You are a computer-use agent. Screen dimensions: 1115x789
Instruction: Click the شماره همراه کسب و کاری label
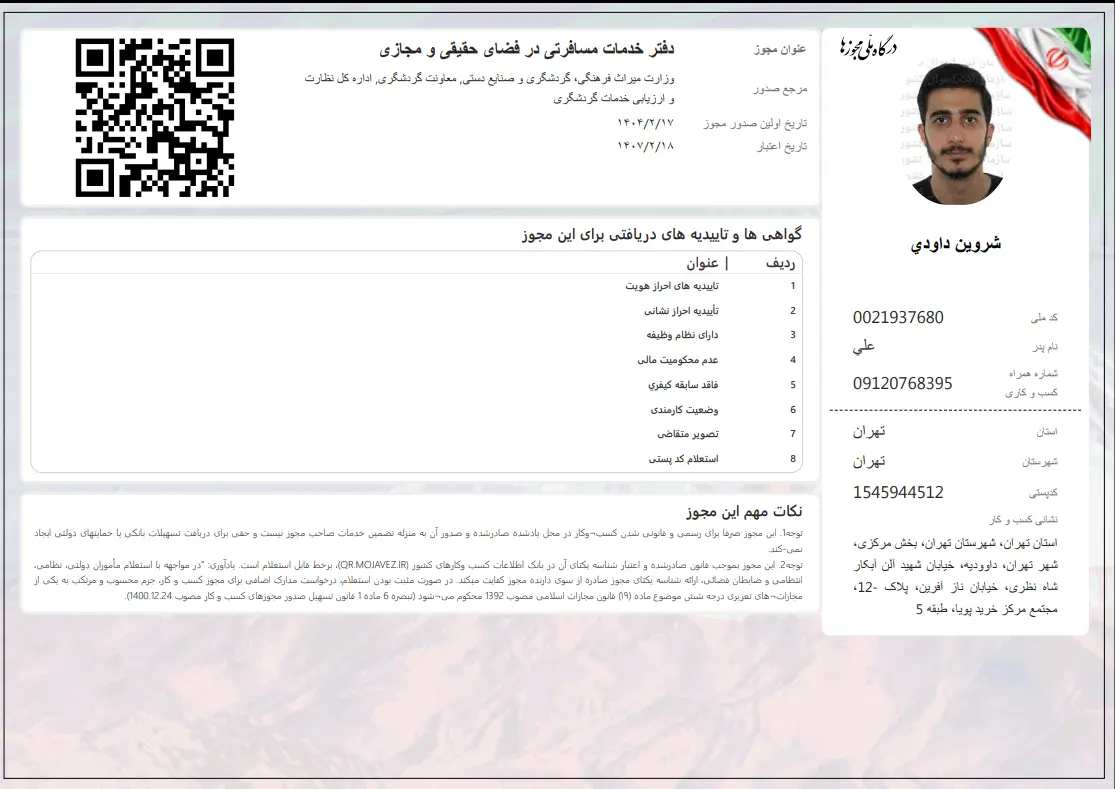1032,382
